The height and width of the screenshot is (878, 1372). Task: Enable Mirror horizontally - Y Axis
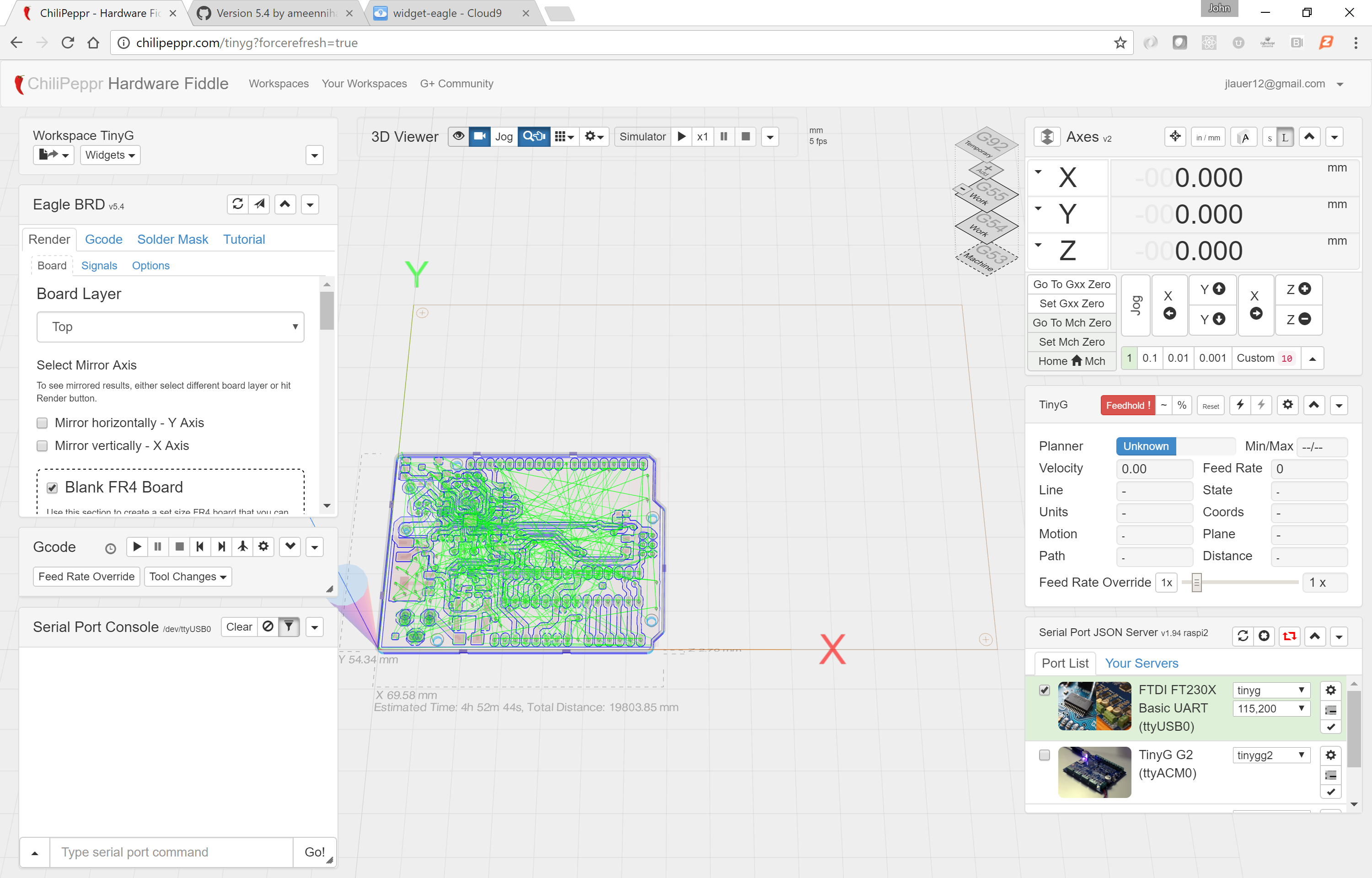point(42,423)
